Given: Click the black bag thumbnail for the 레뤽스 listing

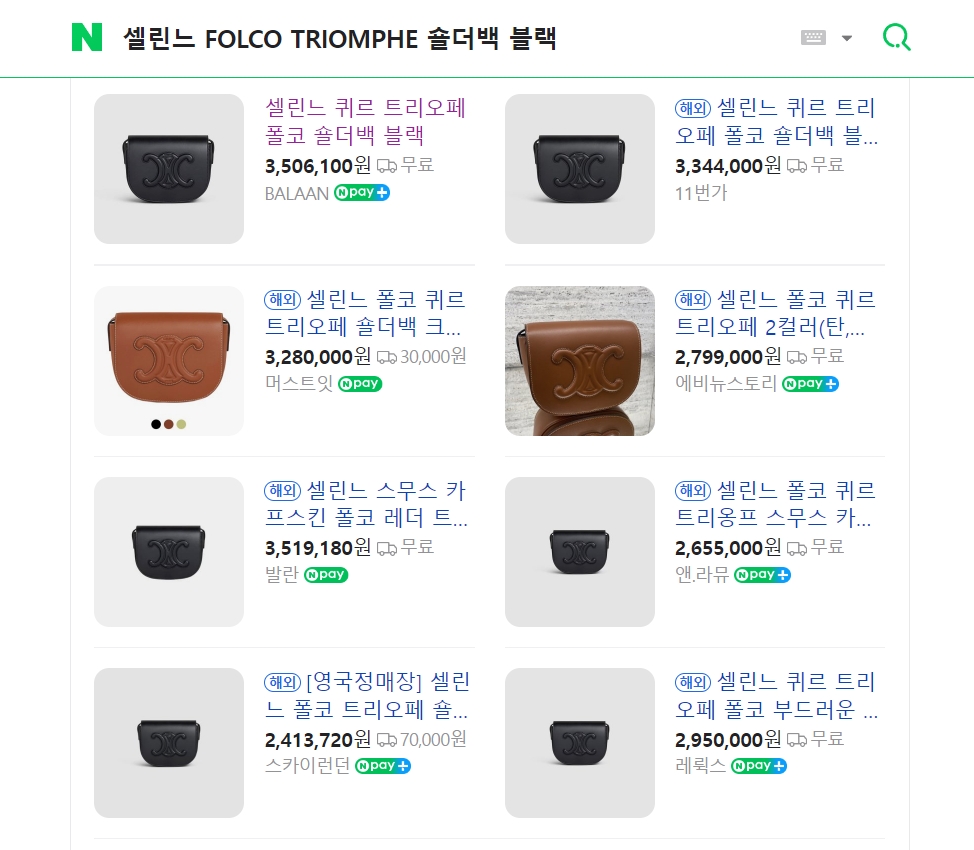Looking at the screenshot, I should 580,743.
